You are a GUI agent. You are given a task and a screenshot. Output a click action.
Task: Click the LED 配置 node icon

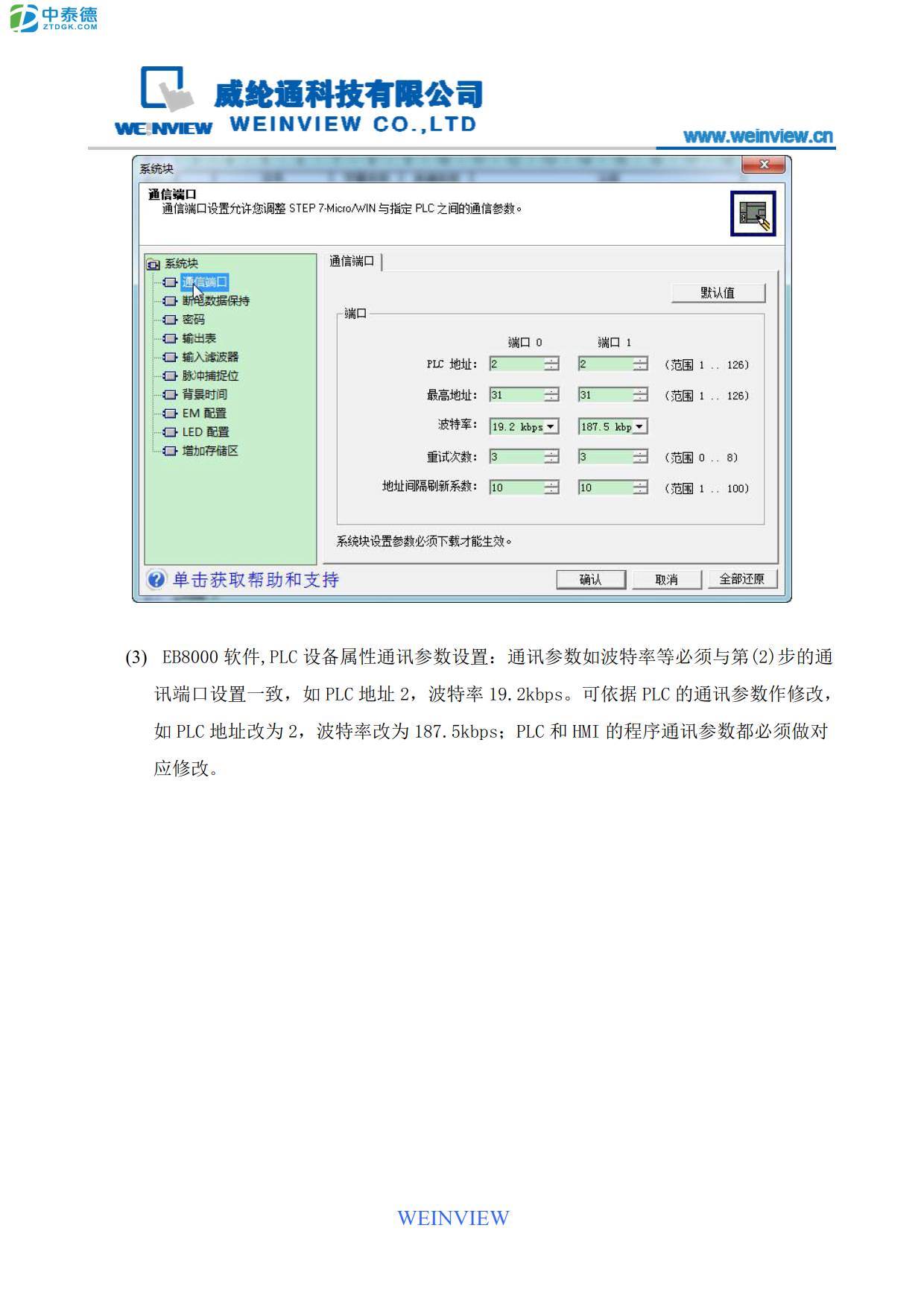click(x=170, y=432)
